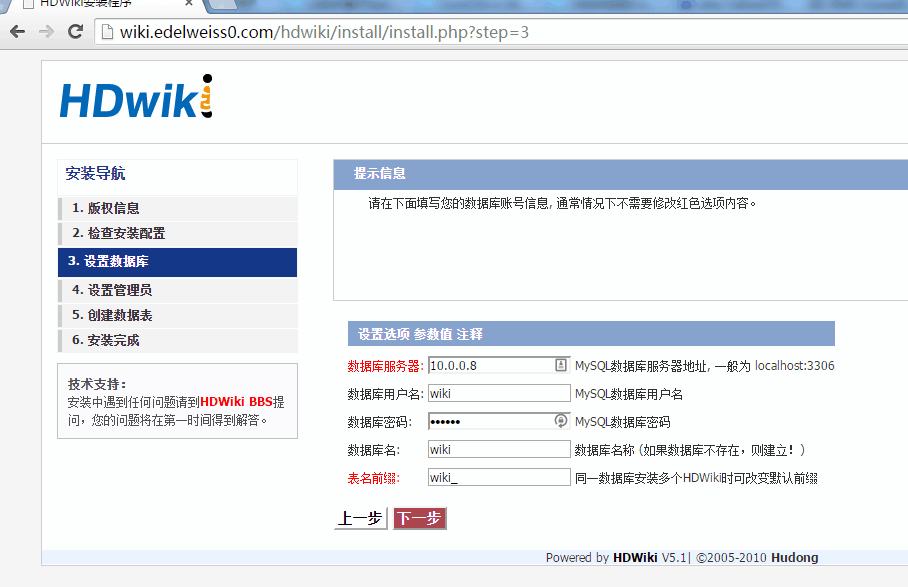Image resolution: width=908 pixels, height=587 pixels.
Task: Click the 下一步 button to continue
Action: (419, 518)
